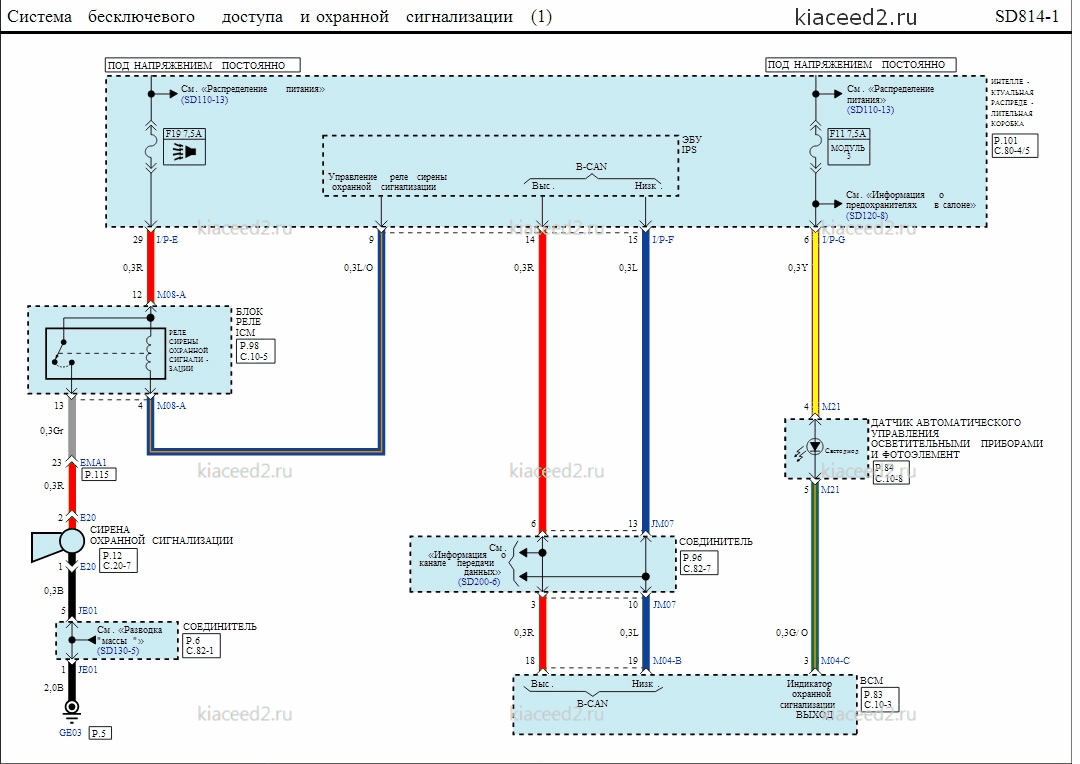Click the F11 7,5A module fuse box
Image resolution: width=1080 pixels, height=764 pixels.
click(x=849, y=146)
